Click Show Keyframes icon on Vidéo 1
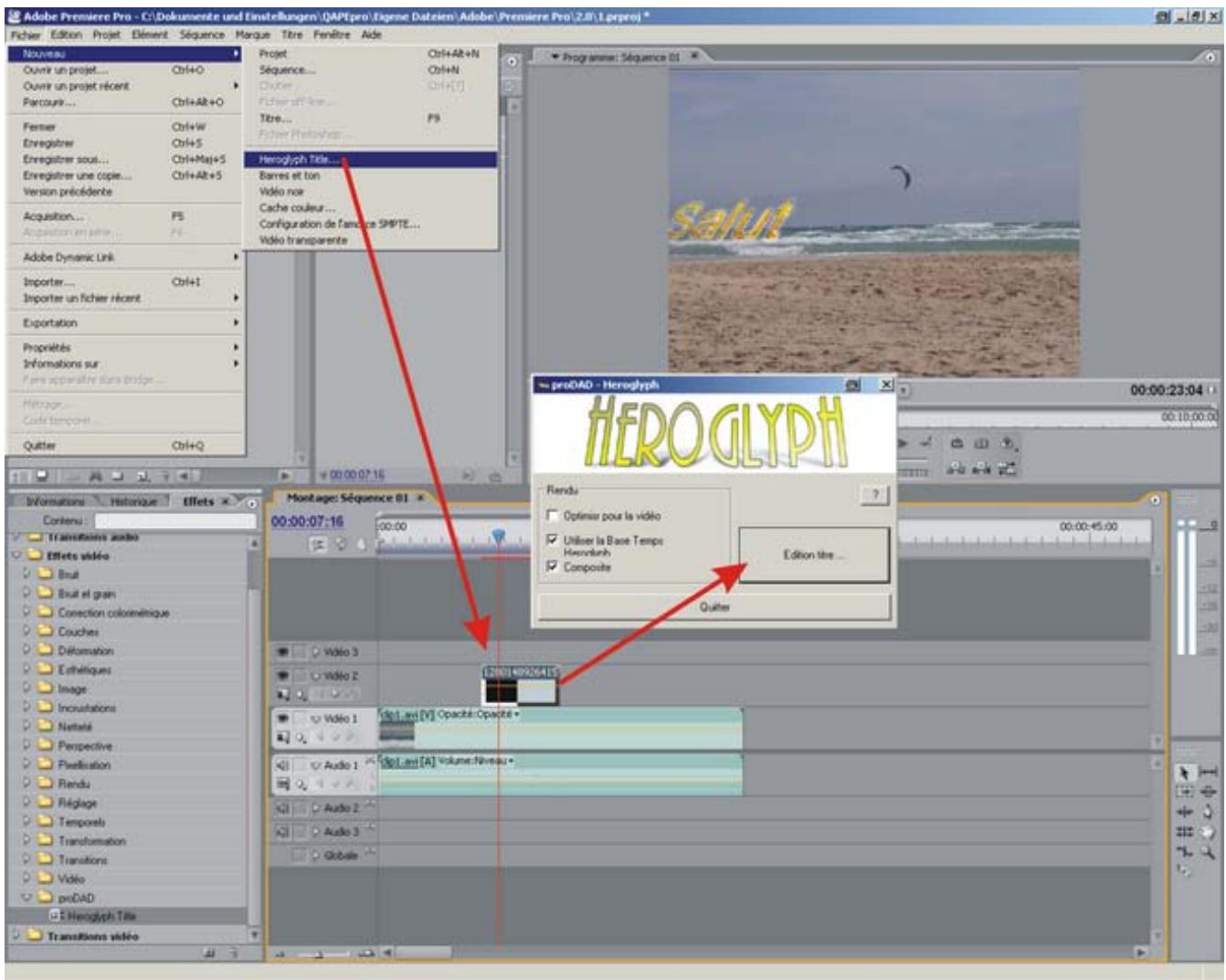The image size is (1226, 980). (x=301, y=738)
